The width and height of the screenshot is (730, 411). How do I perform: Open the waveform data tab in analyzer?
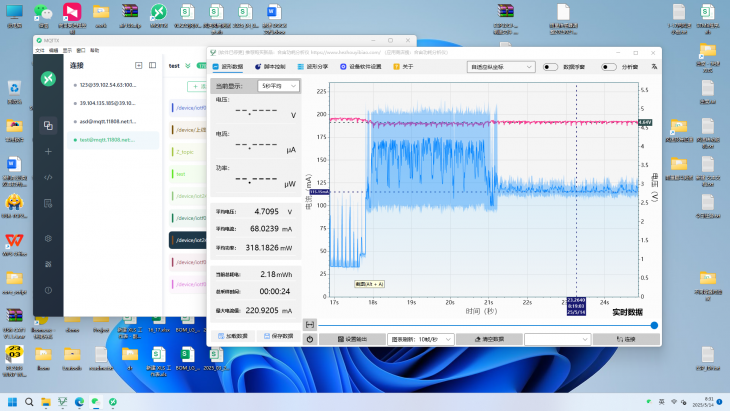(x=228, y=67)
